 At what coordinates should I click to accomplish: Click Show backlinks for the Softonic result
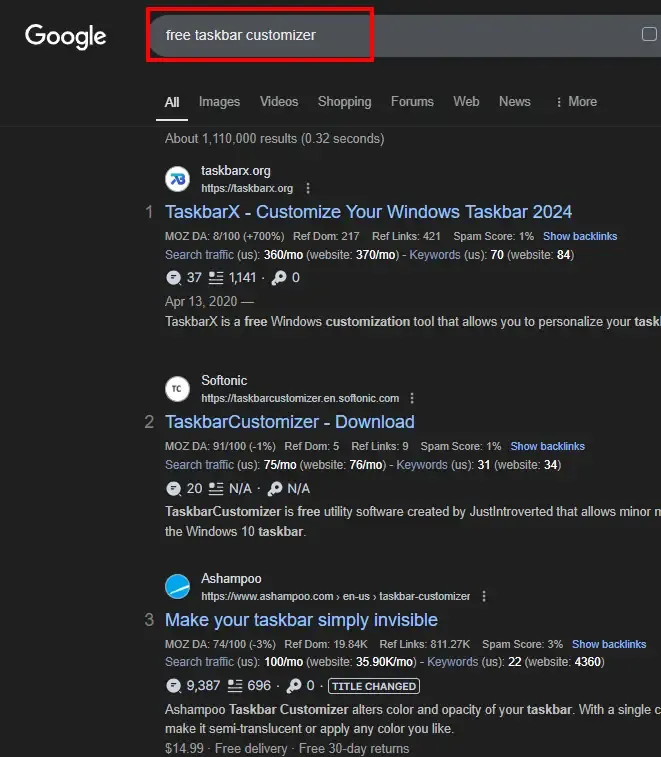pyautogui.click(x=548, y=446)
